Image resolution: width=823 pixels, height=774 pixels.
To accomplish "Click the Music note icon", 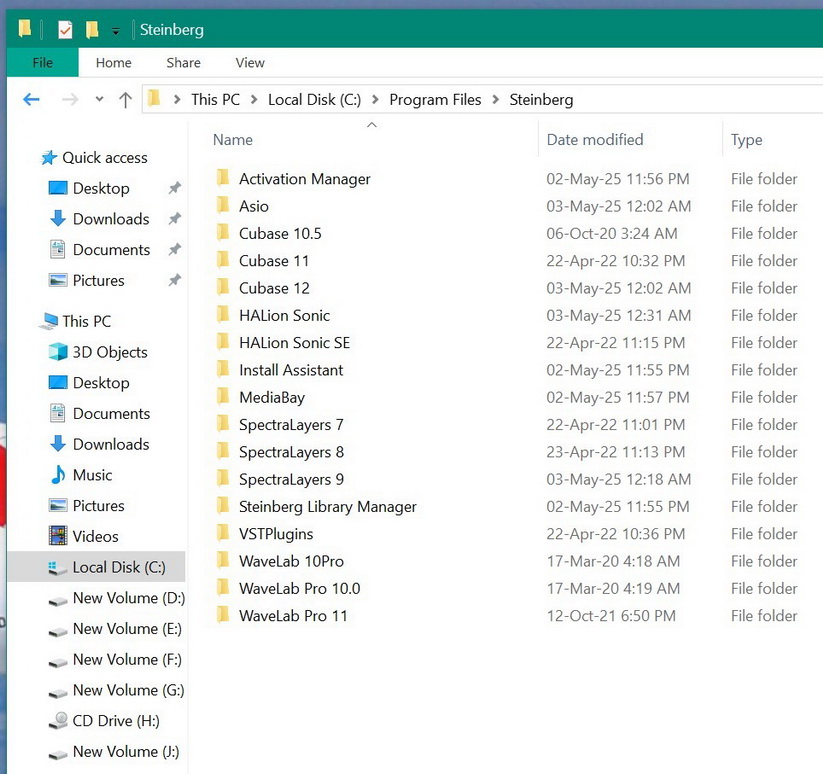I will coord(58,474).
